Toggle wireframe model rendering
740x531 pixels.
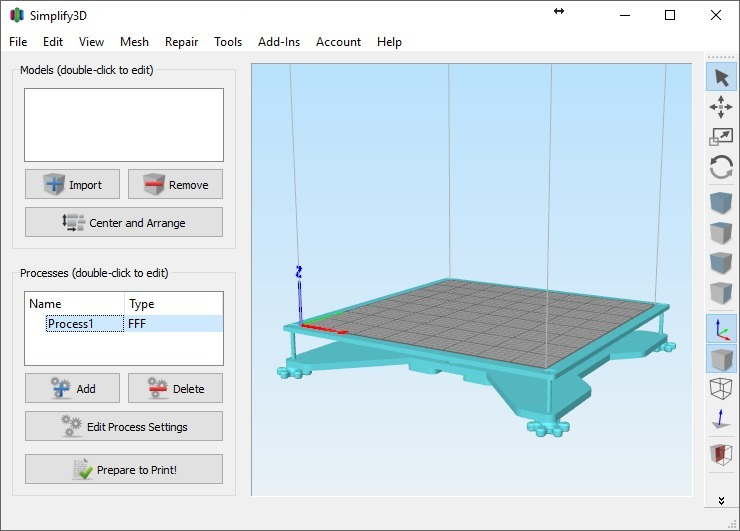tap(721, 388)
